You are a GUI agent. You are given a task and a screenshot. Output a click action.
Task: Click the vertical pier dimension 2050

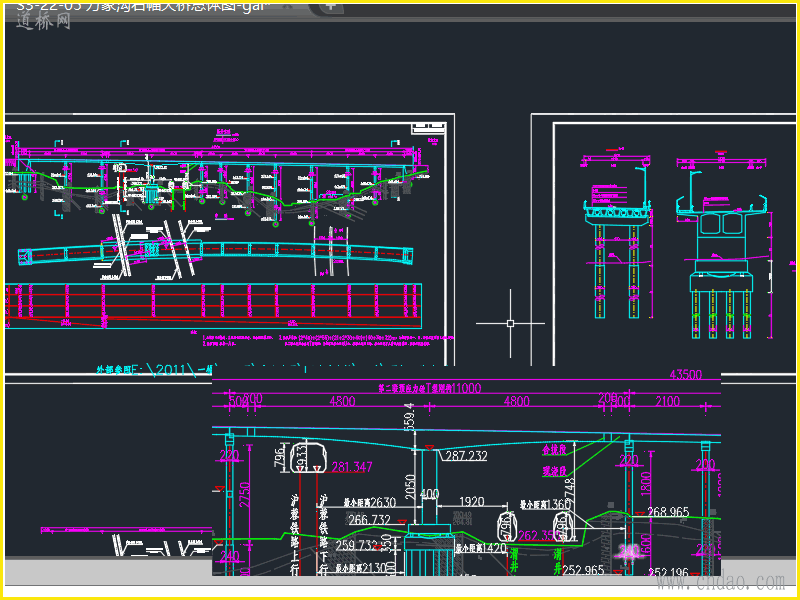[412, 487]
